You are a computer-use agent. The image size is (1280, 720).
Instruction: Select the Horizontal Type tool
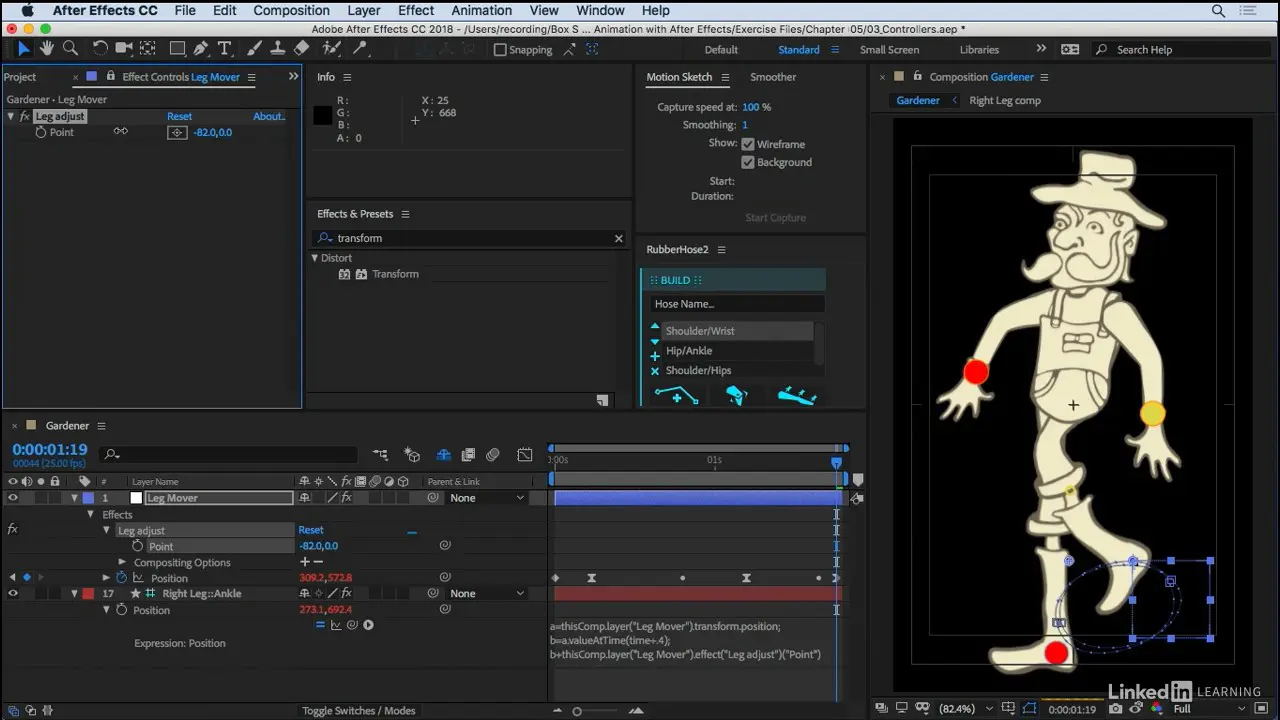[225, 48]
